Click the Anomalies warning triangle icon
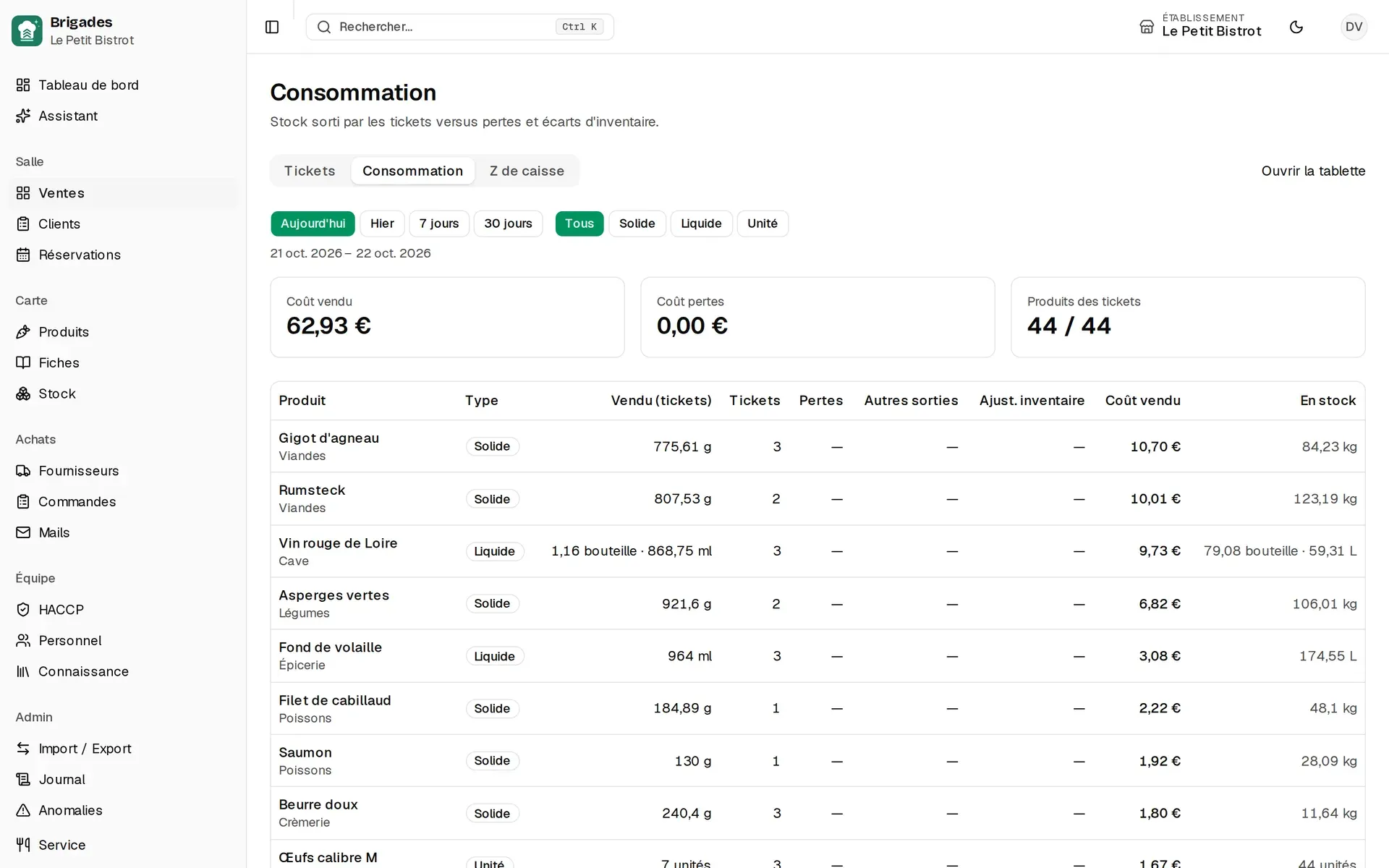1389x868 pixels. (23, 810)
